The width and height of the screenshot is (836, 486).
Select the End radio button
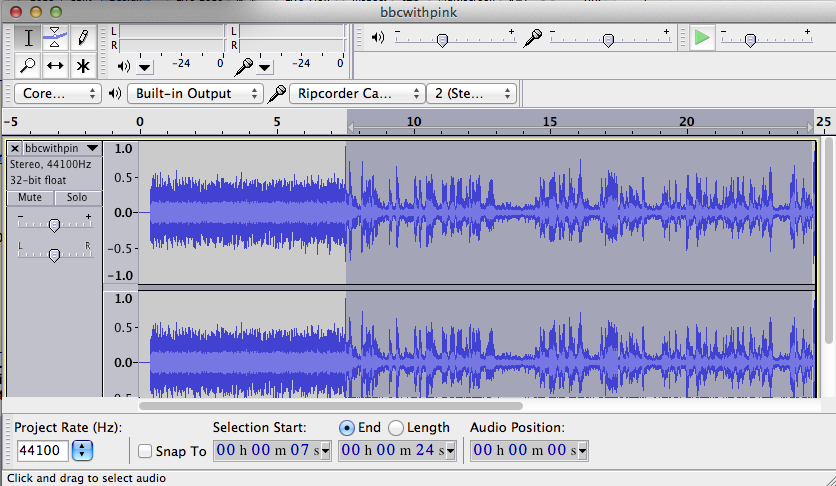[x=347, y=427]
